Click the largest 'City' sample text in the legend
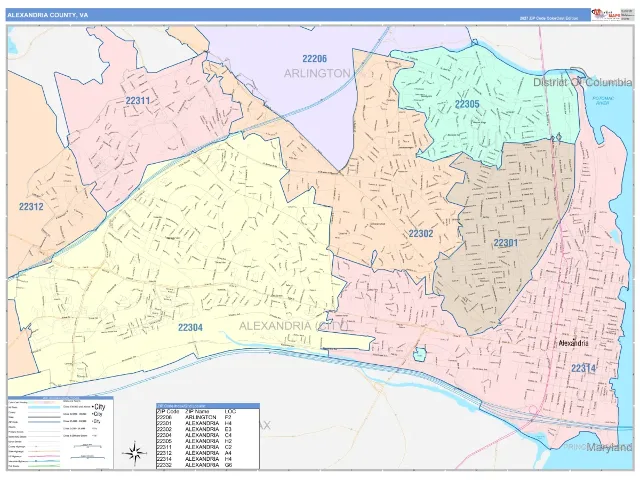 tap(100, 407)
